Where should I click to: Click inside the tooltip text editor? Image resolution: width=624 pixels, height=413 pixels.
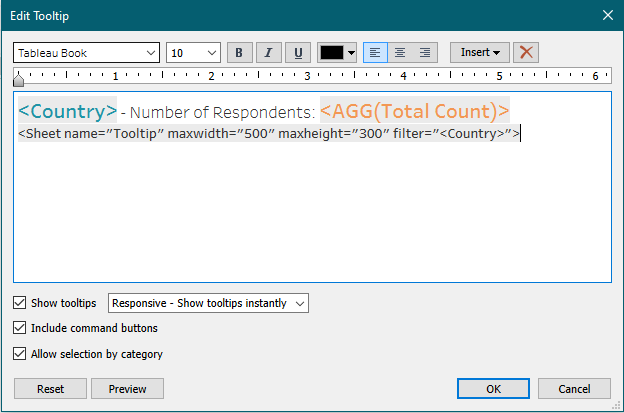click(x=312, y=210)
